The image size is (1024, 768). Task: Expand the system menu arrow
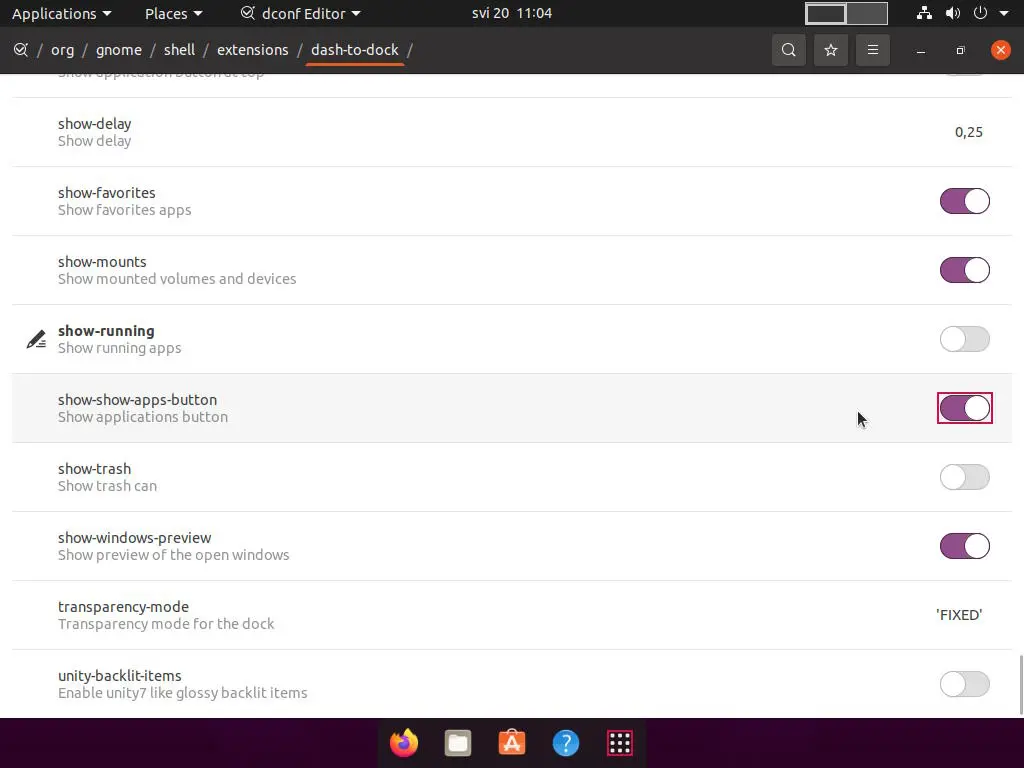click(x=1004, y=13)
